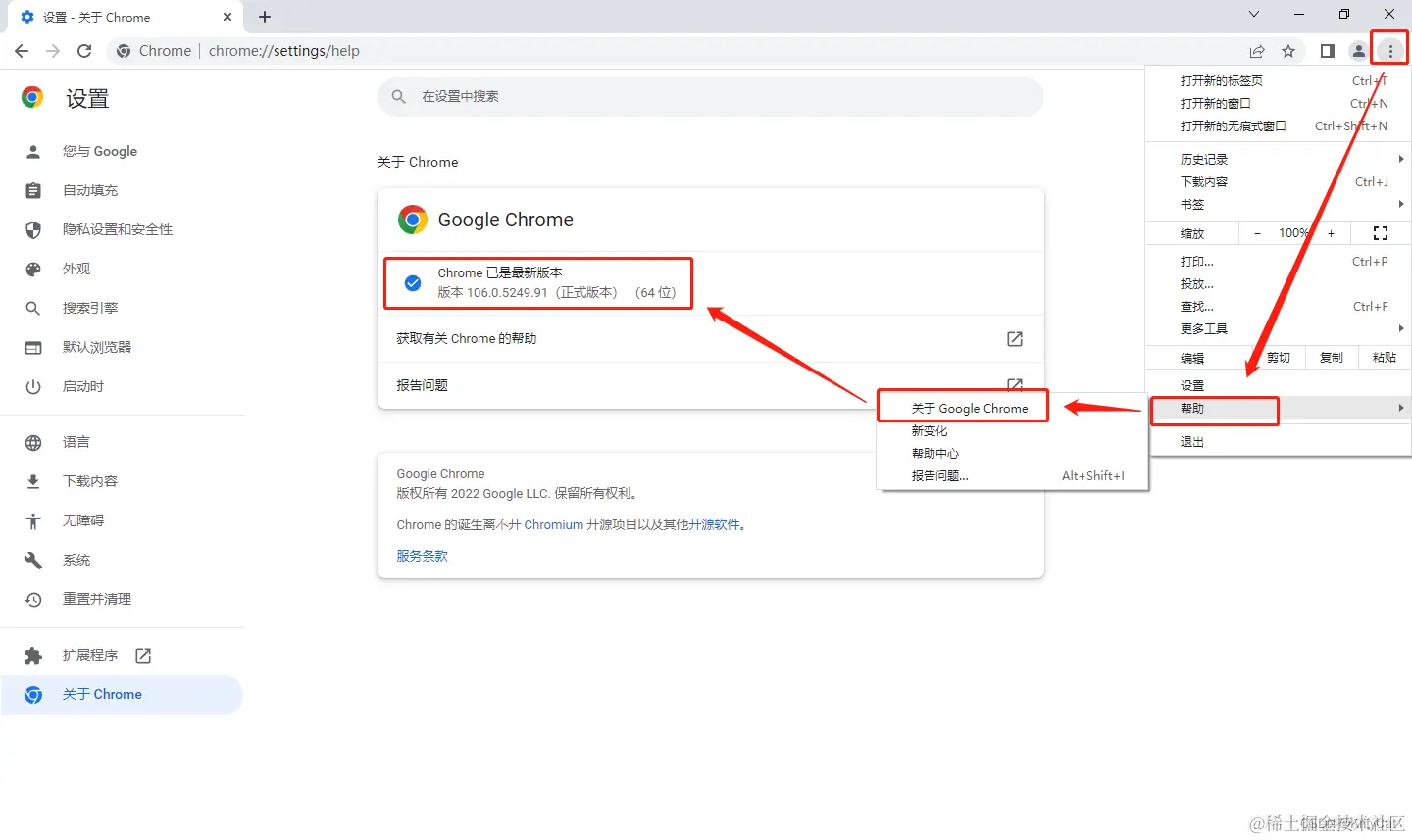
Task: Open the 报告问题 row
Action: 710,385
